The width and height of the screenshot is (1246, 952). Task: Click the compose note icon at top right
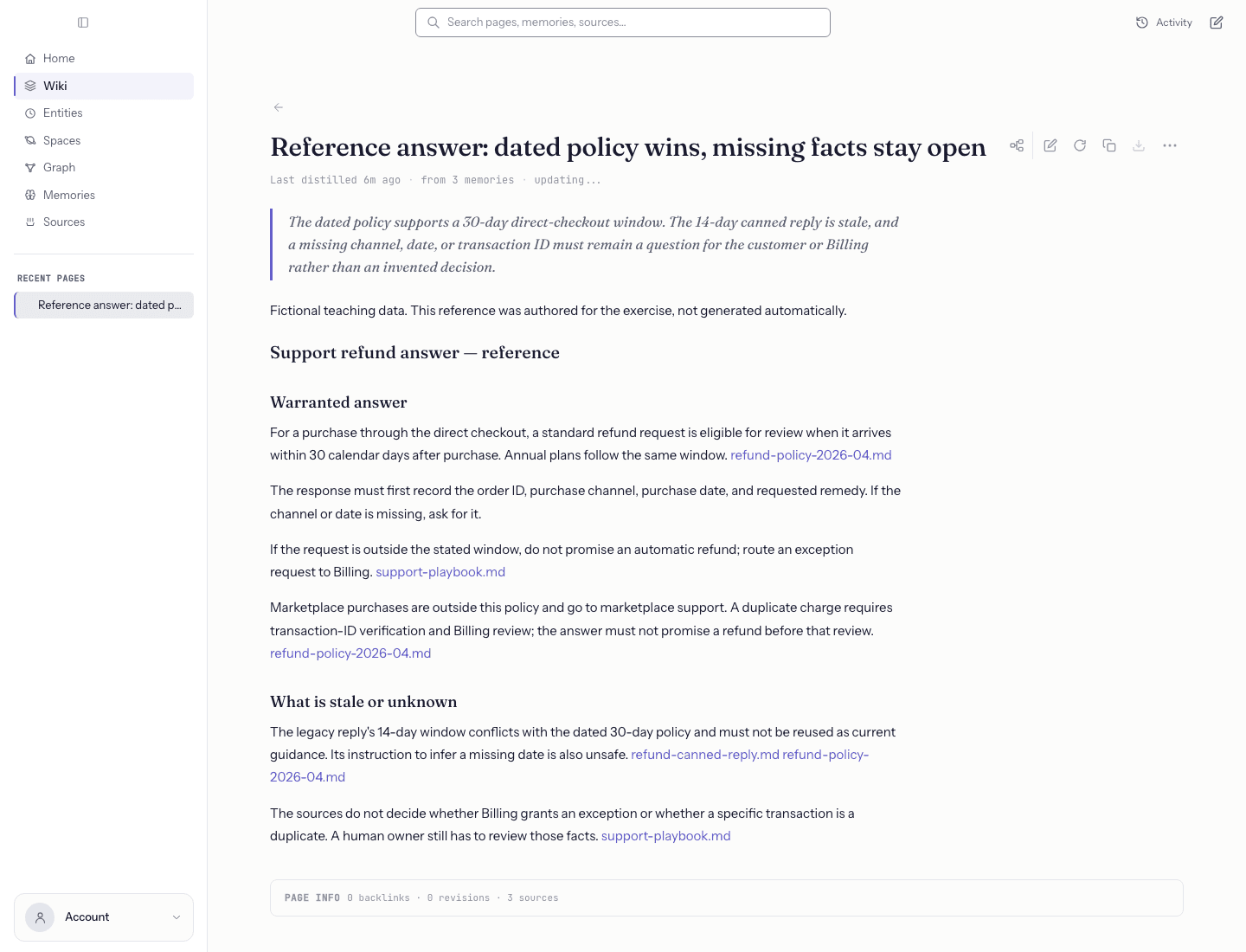click(x=1217, y=23)
